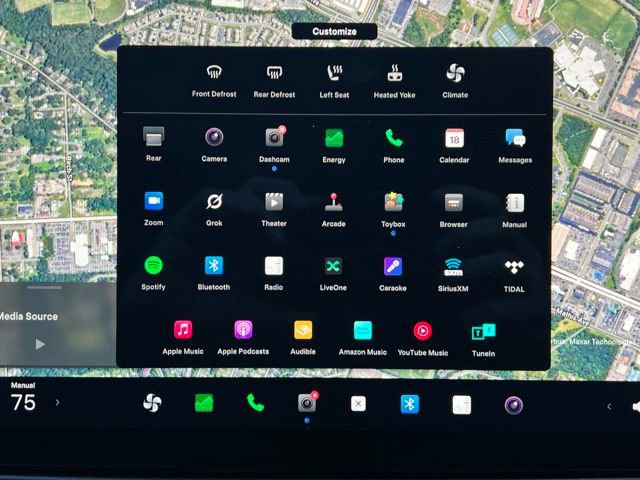Enable the Heated Yoke

pyautogui.click(x=394, y=73)
